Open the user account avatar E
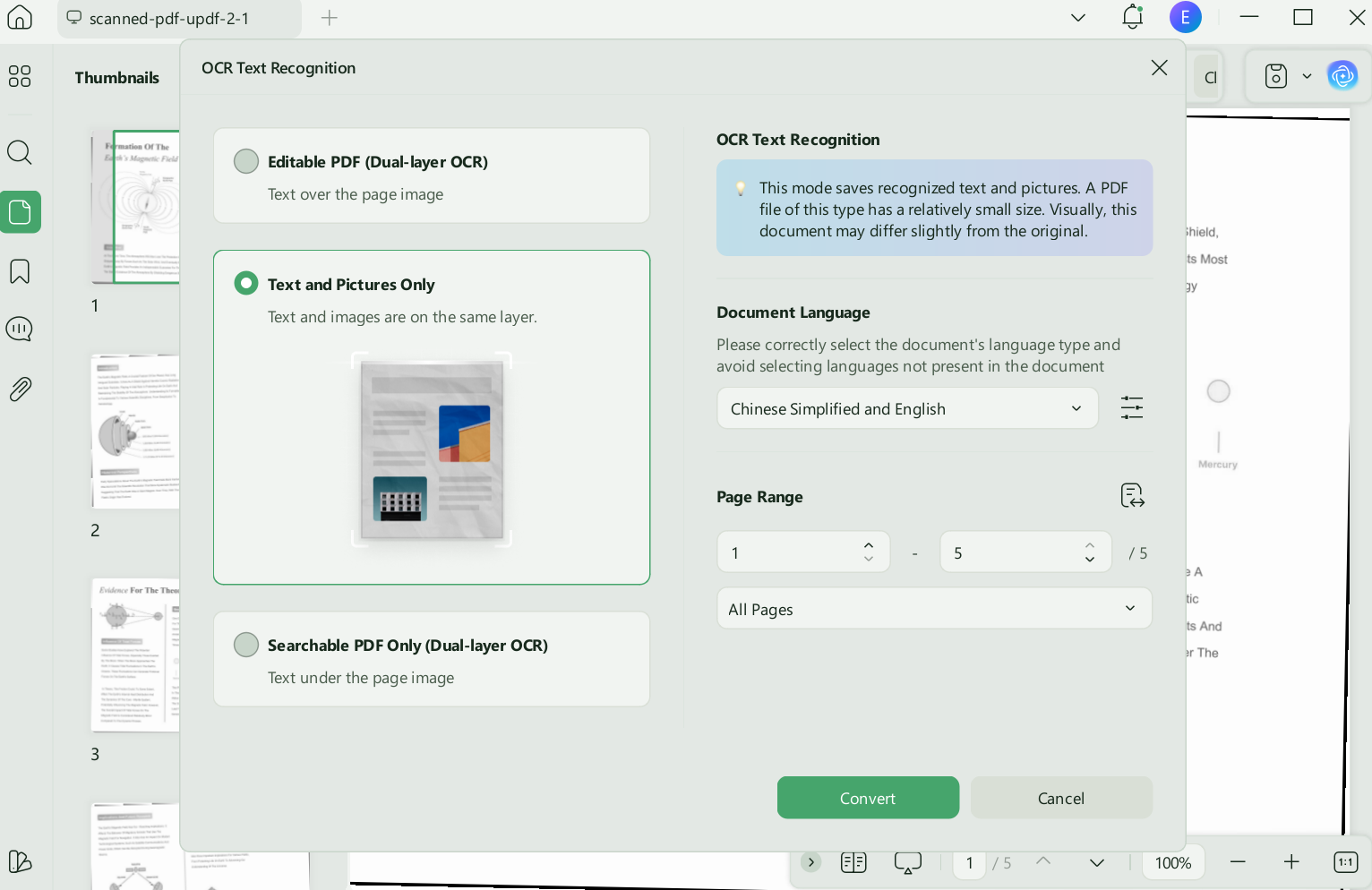 1186,17
